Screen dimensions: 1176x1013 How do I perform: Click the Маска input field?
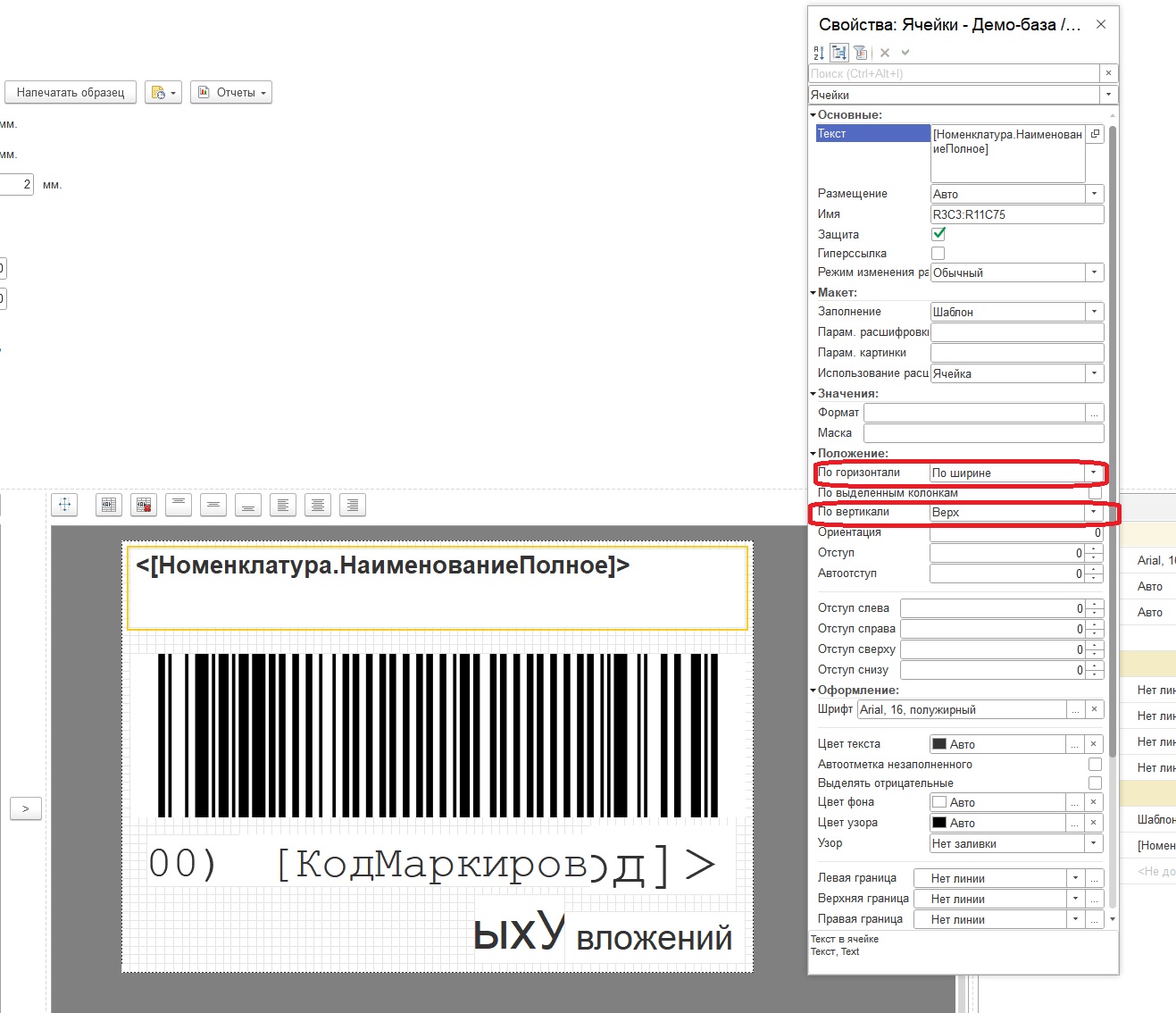tap(983, 433)
